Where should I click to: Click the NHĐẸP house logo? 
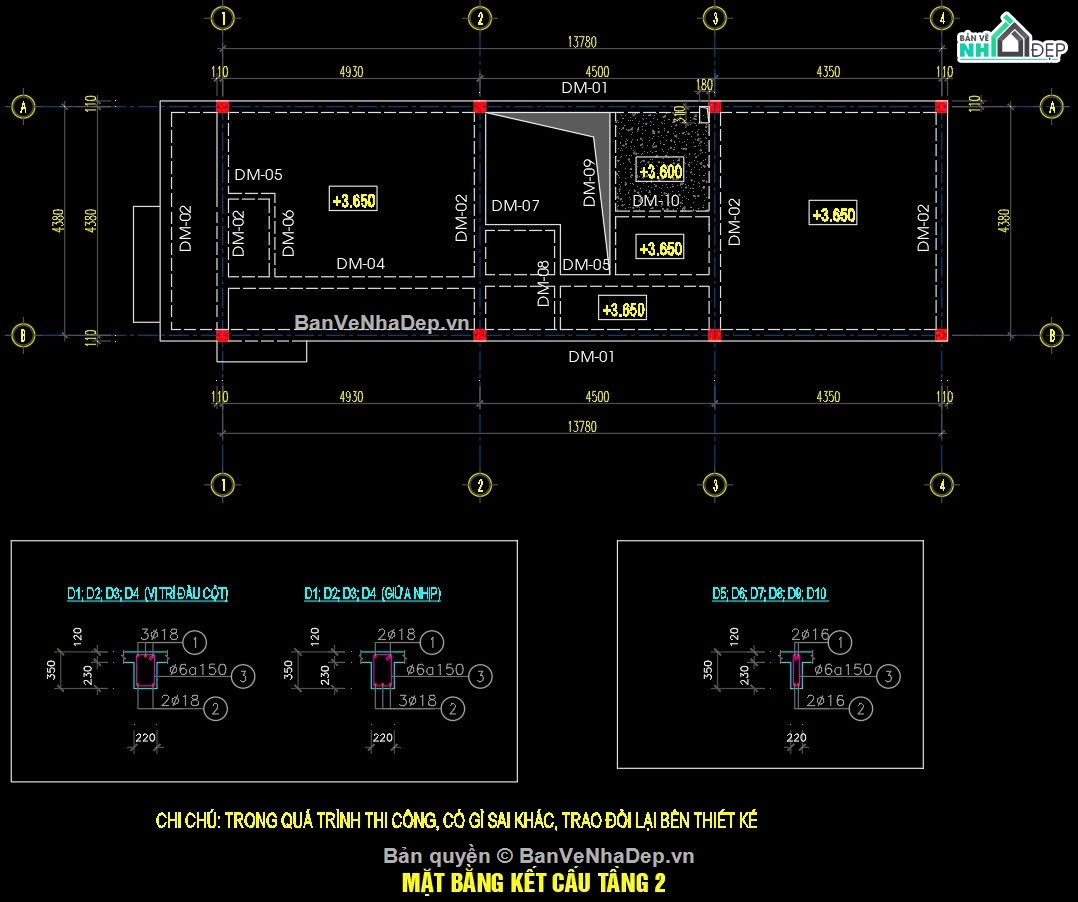click(x=1012, y=38)
